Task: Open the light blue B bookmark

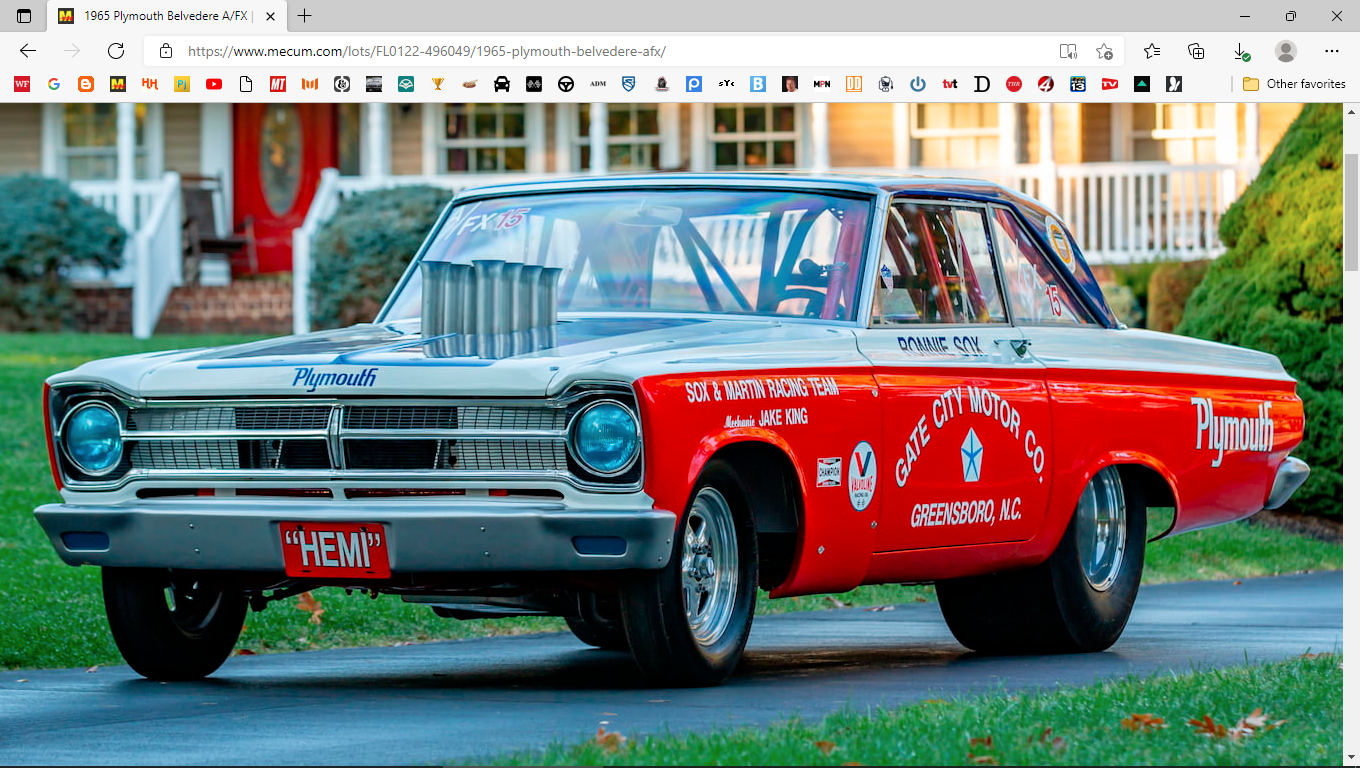Action: click(758, 84)
